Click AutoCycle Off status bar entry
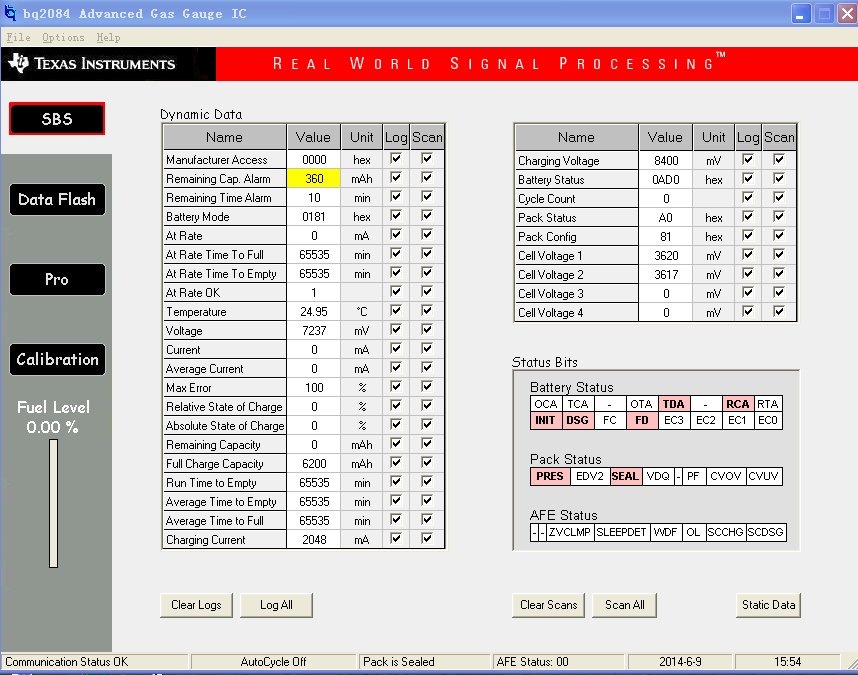 point(274,662)
